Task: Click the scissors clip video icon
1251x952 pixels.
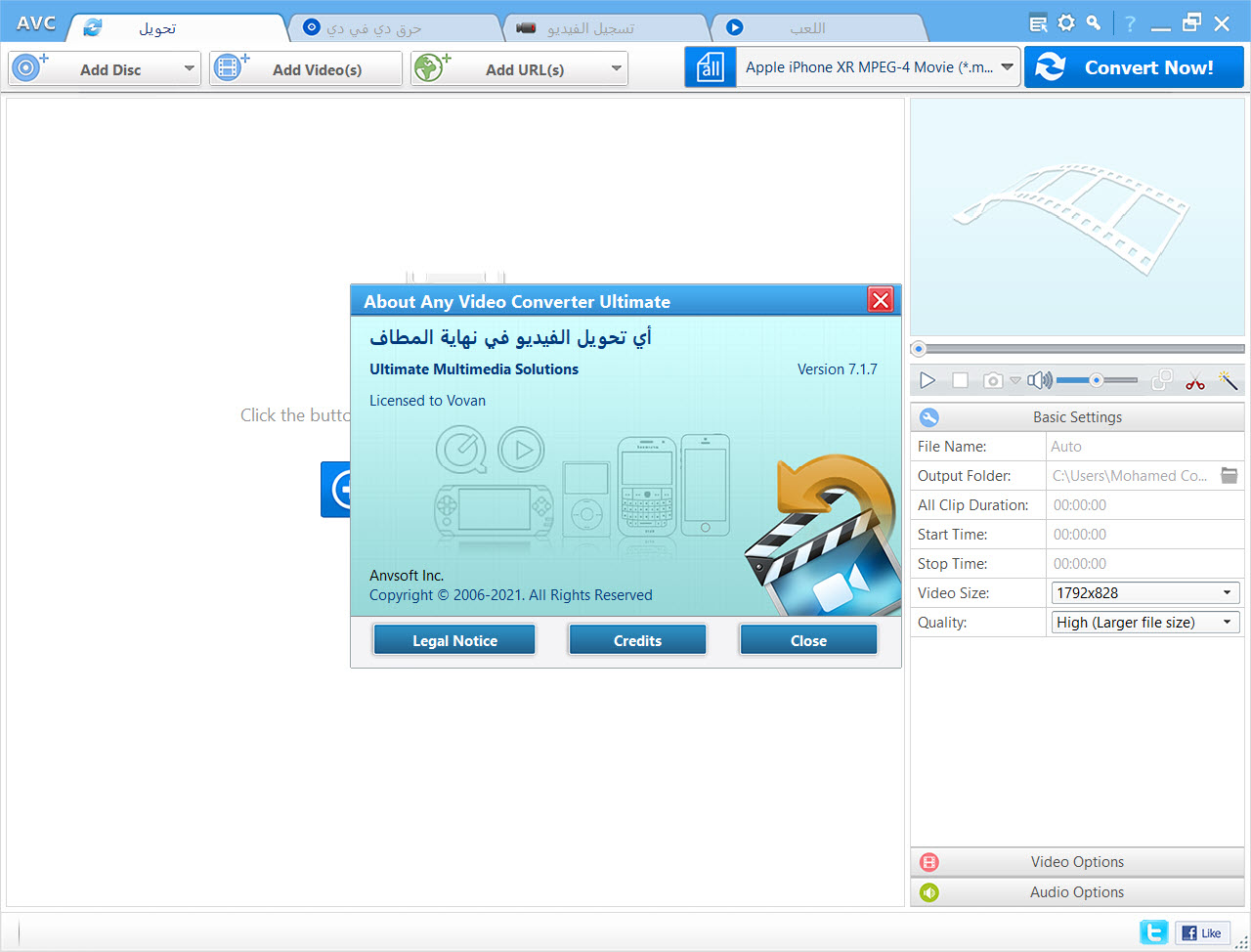Action: [x=1194, y=381]
